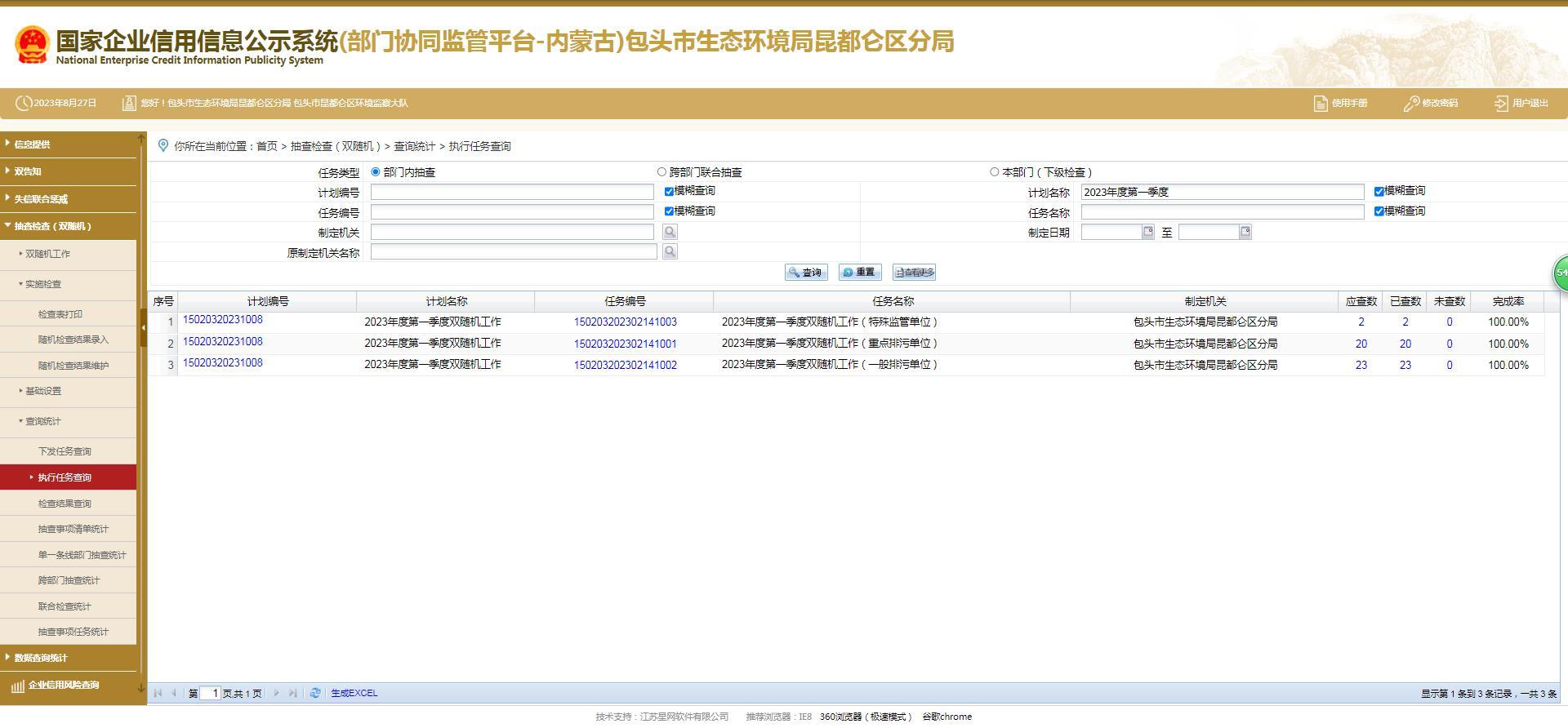Click the 查询 search button

click(x=806, y=273)
